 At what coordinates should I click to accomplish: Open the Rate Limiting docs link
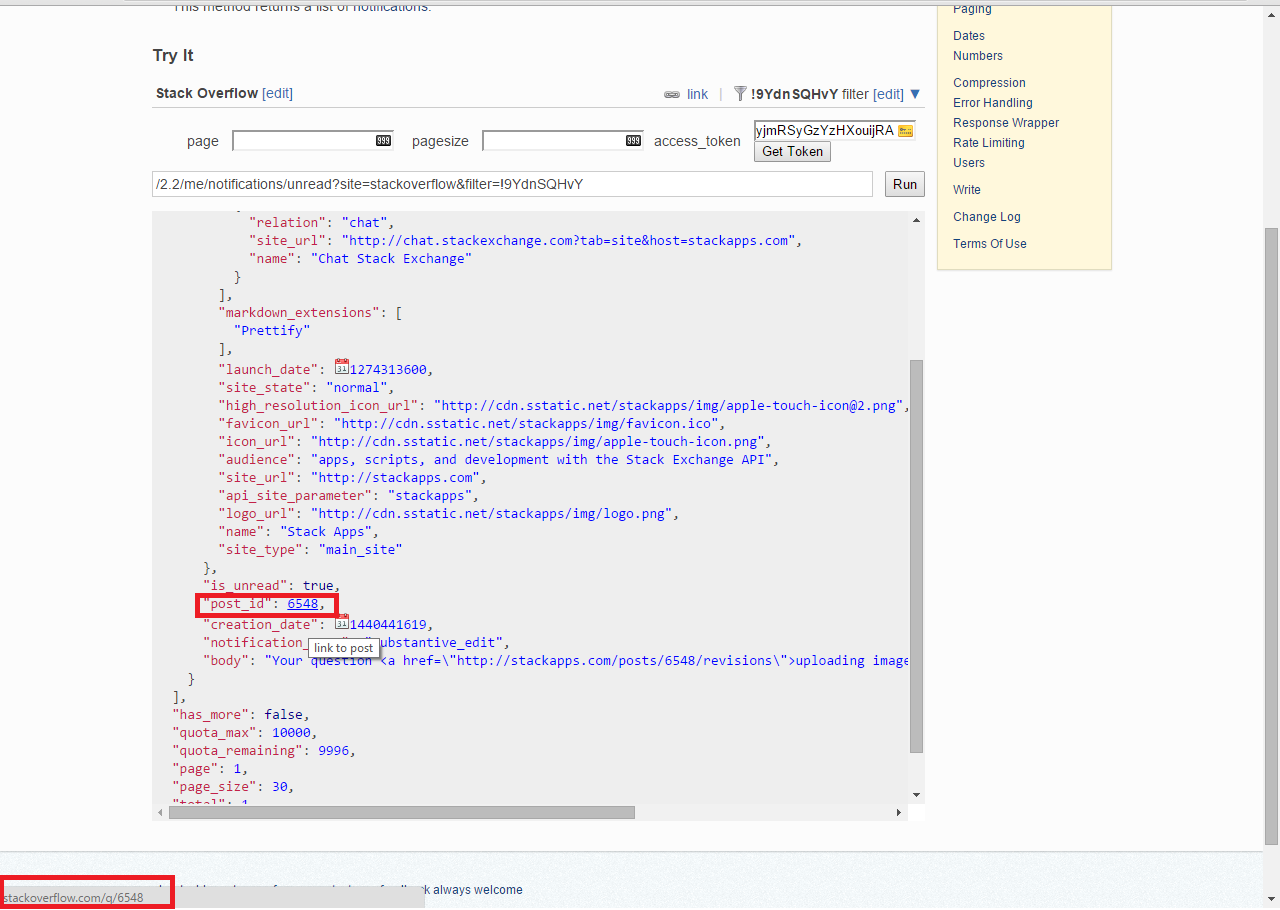point(989,143)
